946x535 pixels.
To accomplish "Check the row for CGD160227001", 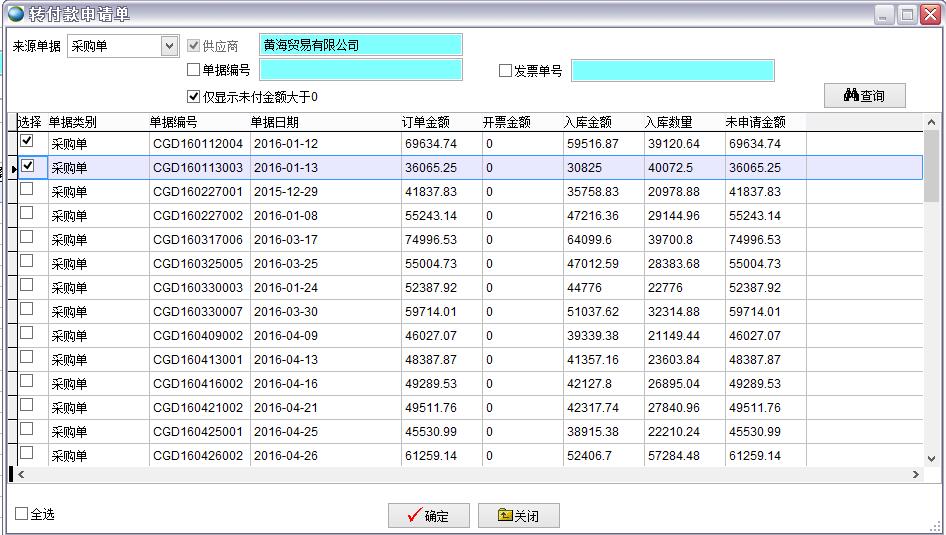I will pos(27,189).
